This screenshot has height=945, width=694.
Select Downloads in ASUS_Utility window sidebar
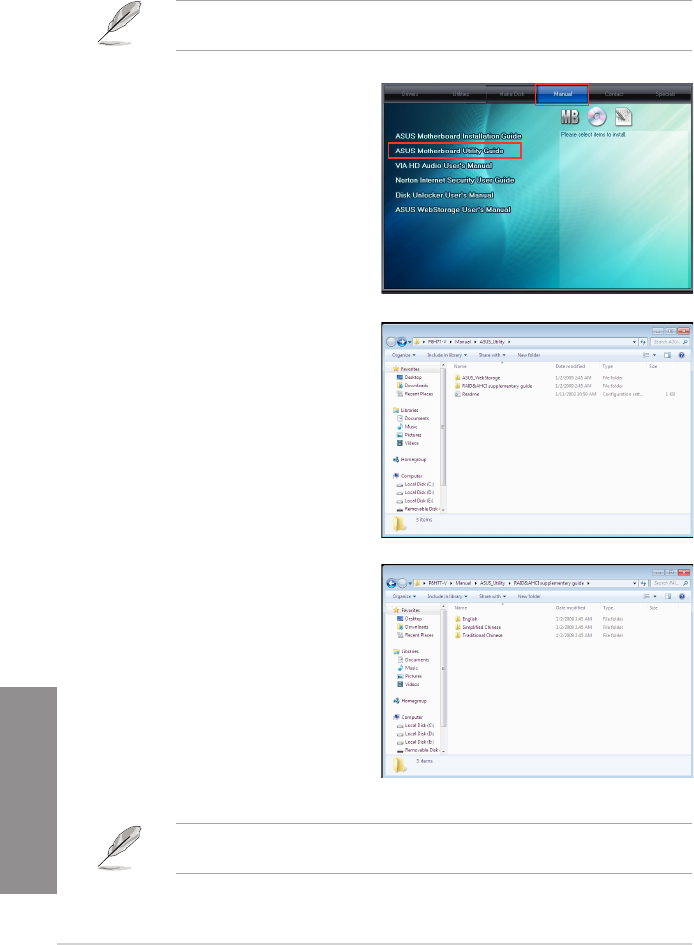[x=412, y=386]
